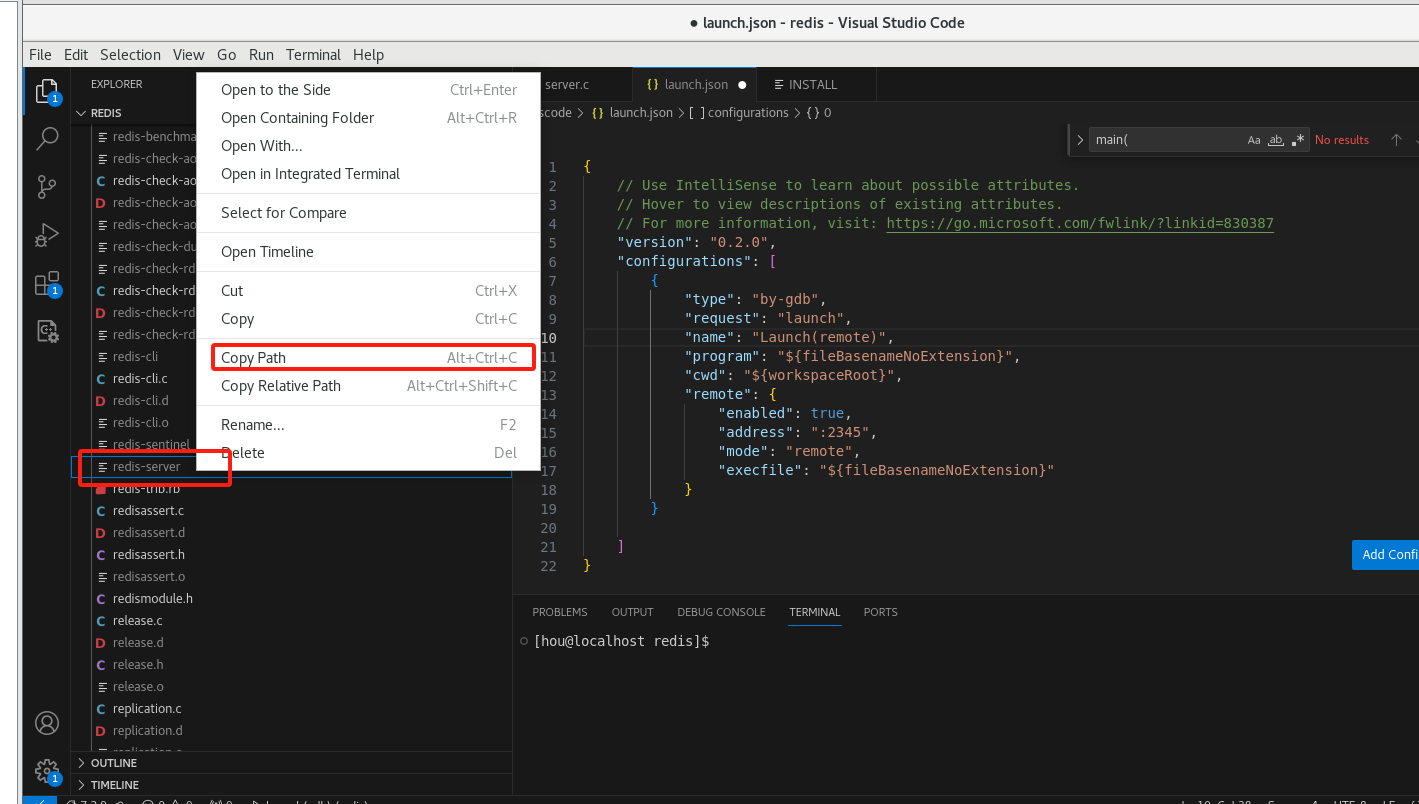Choose Open in Integrated Terminal

click(369, 174)
